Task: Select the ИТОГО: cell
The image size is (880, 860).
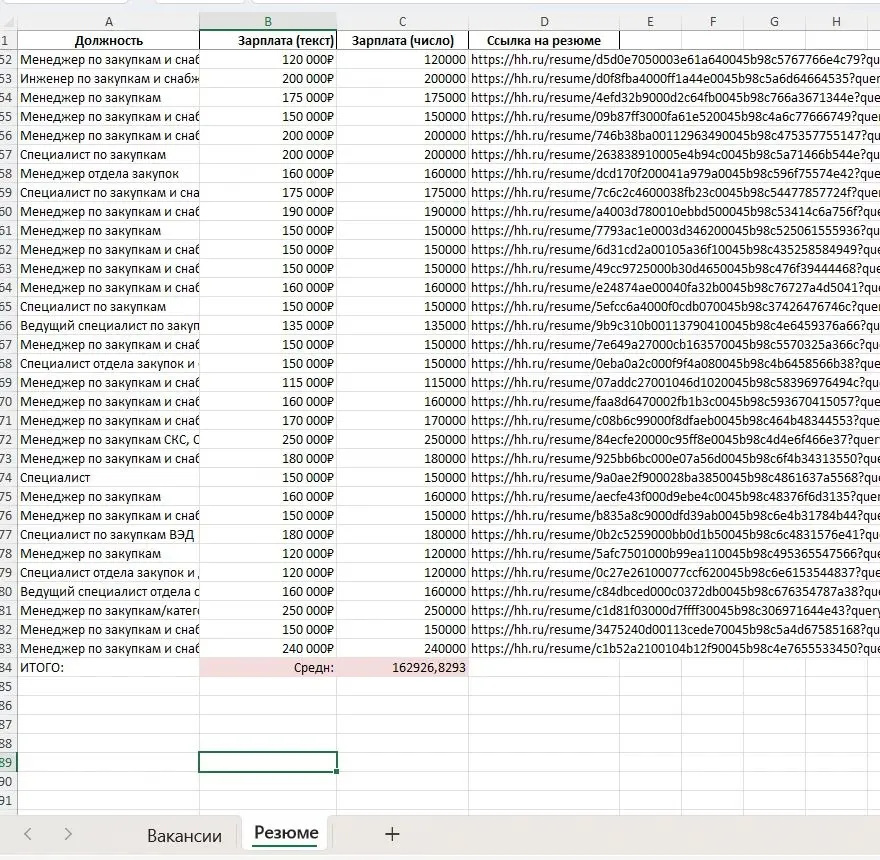Action: 108,667
